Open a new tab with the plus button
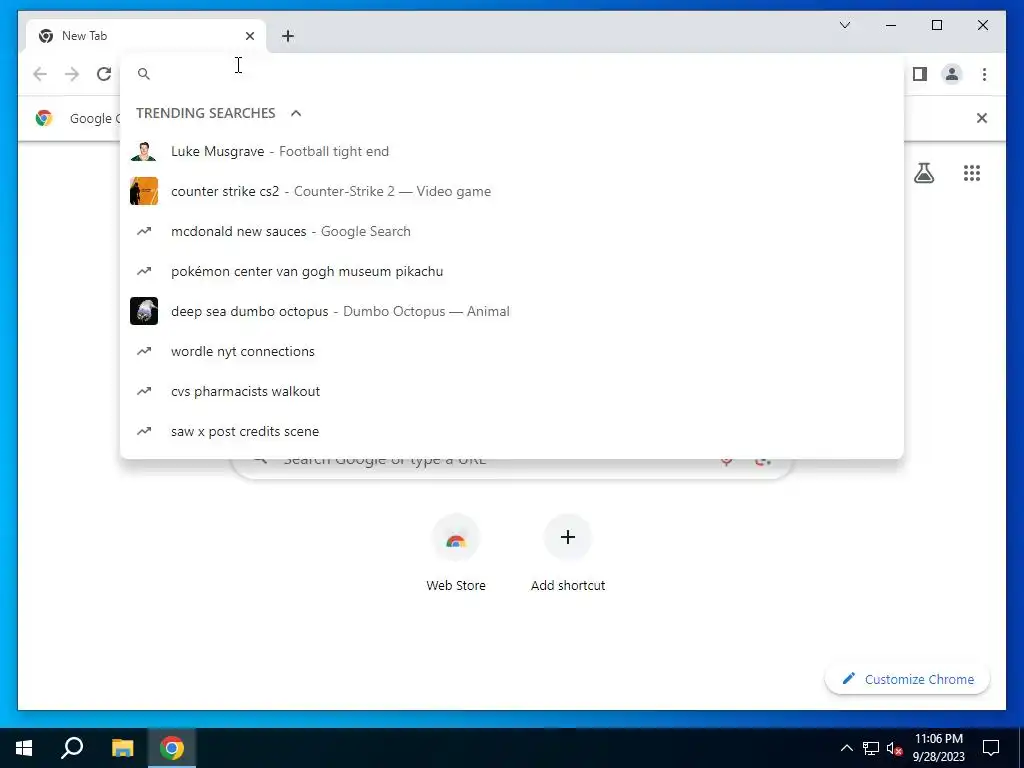Screen dimensions: 1024x768 click(288, 36)
